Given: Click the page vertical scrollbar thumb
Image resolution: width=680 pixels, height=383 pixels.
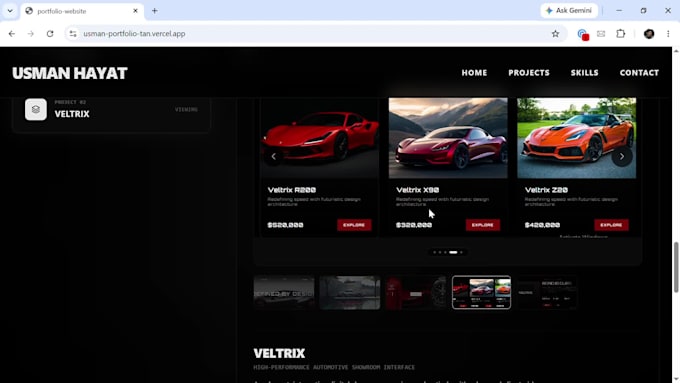Looking at the screenshot, I should [x=676, y=268].
